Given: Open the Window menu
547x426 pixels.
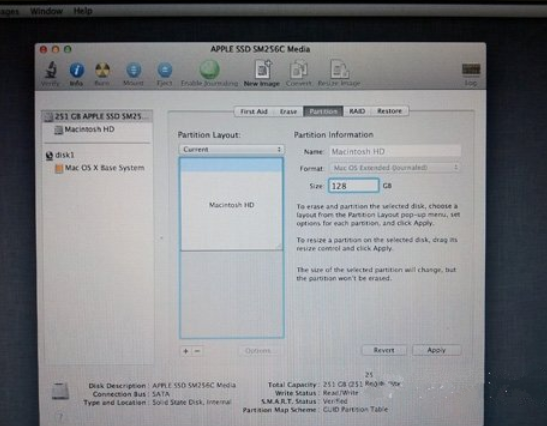Looking at the screenshot, I should pyautogui.click(x=46, y=11).
